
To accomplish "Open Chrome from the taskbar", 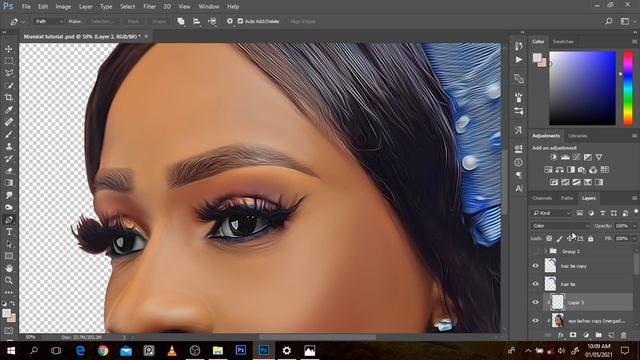I will coord(103,351).
